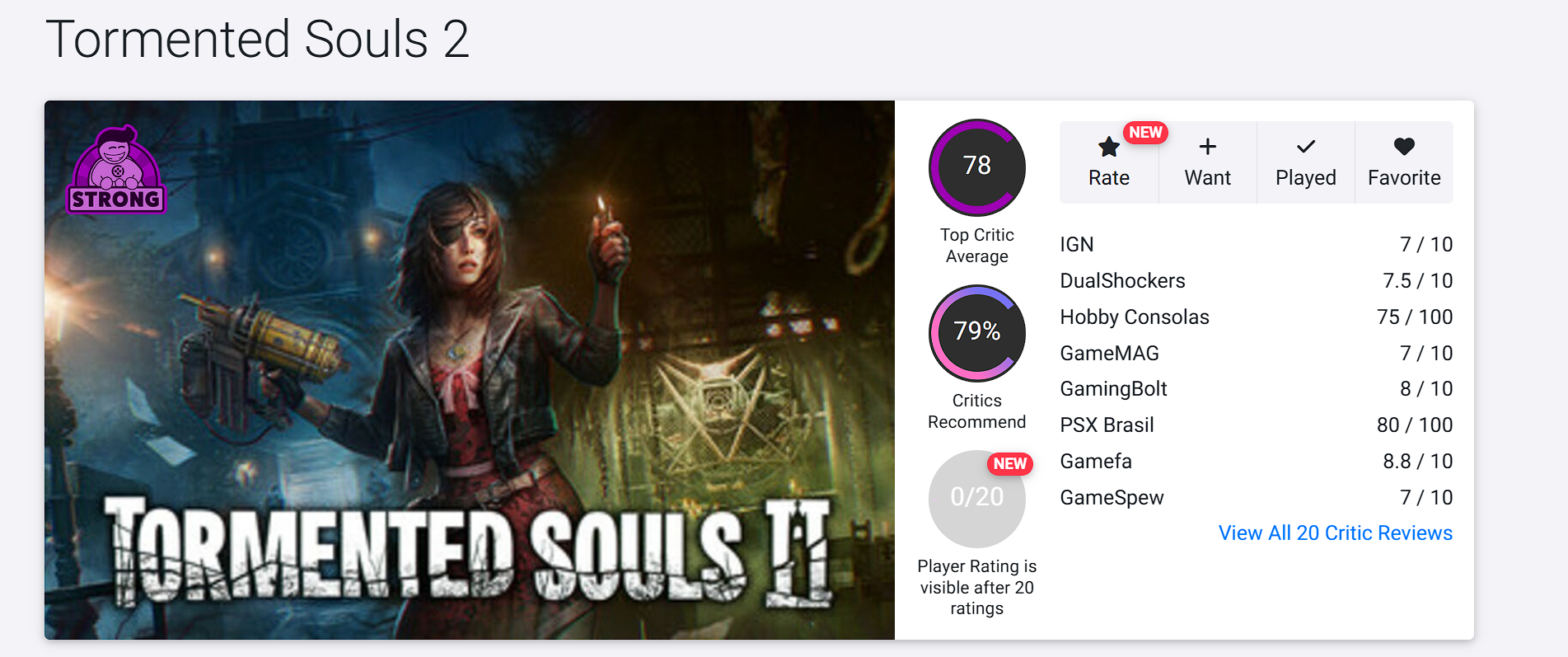Select the GamingBolt review
Viewport: 1568px width, 657px height.
[x=1113, y=389]
